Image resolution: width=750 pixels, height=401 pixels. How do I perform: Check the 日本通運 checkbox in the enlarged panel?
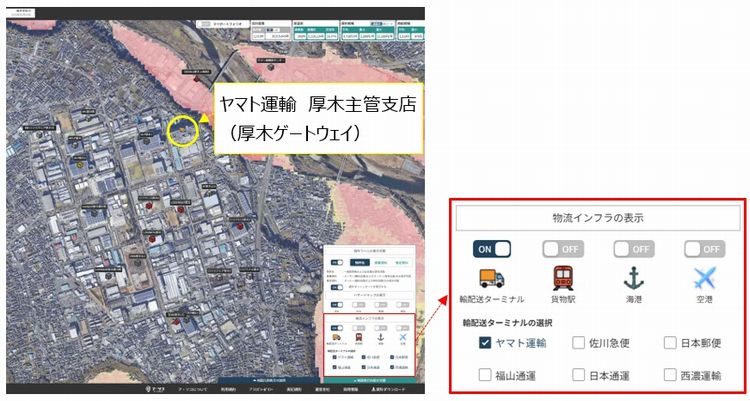point(579,375)
